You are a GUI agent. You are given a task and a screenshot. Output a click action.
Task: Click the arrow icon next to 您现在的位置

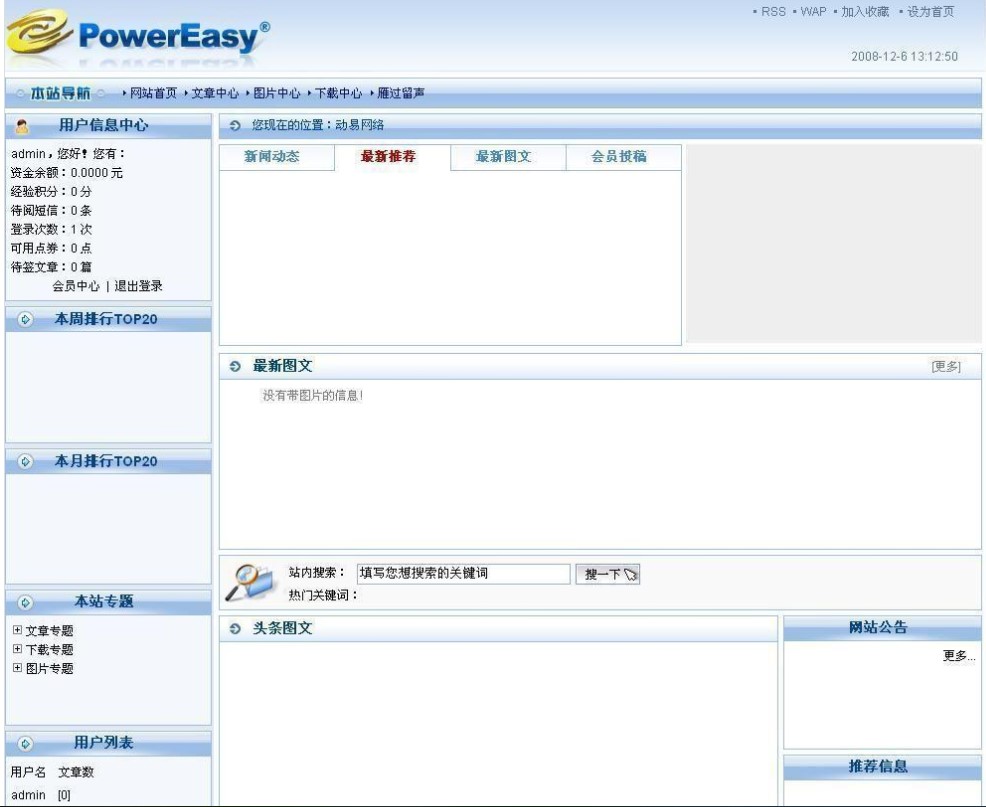click(235, 126)
